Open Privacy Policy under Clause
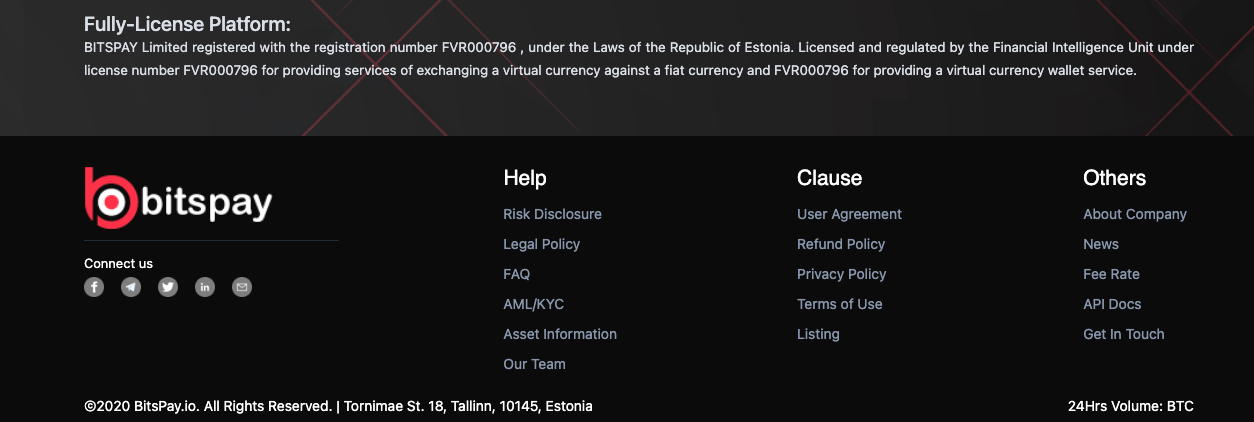1254x422 pixels. [x=841, y=274]
